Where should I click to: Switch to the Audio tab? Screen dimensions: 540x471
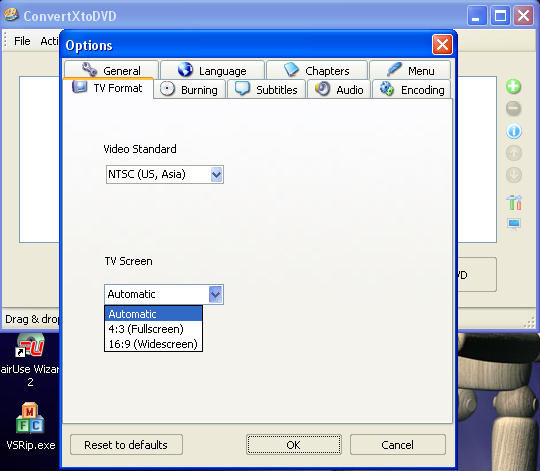click(x=339, y=90)
